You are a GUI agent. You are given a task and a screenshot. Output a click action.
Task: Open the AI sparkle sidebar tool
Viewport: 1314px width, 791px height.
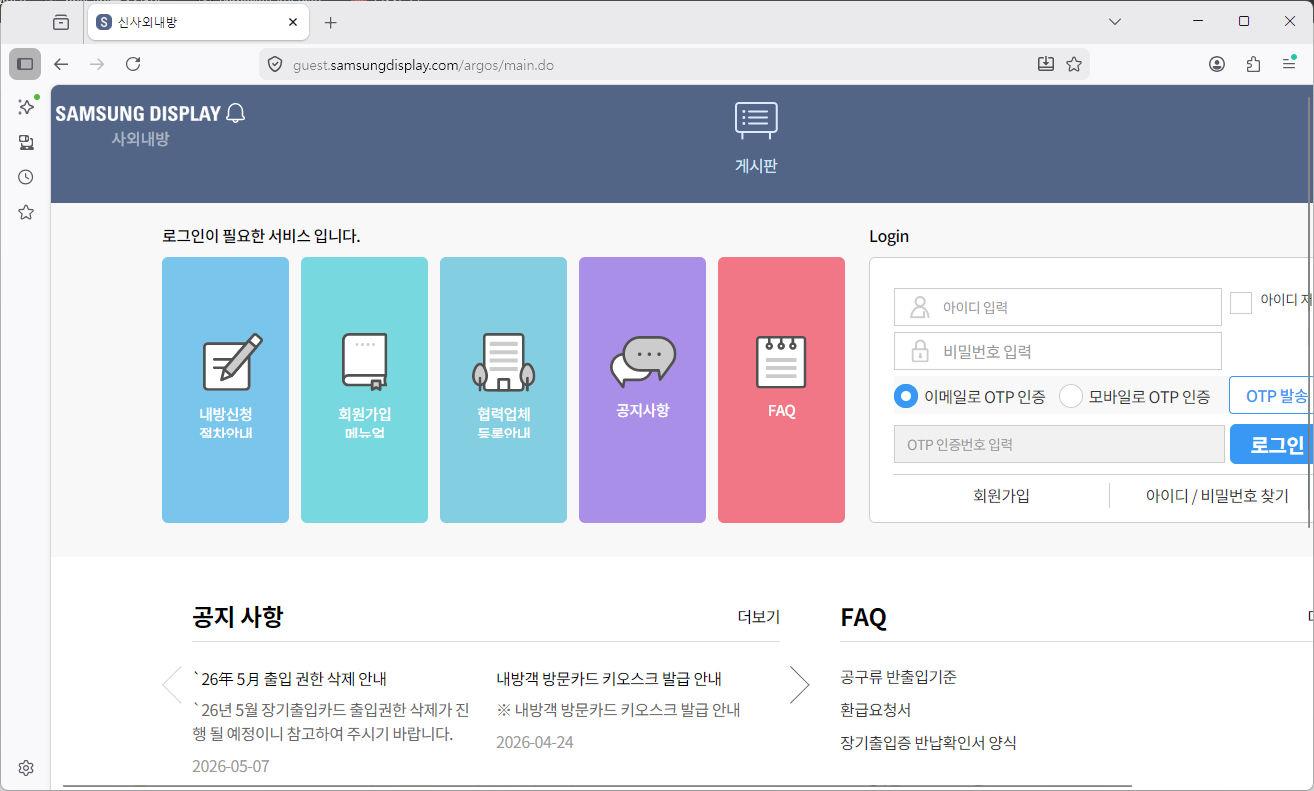(26, 106)
